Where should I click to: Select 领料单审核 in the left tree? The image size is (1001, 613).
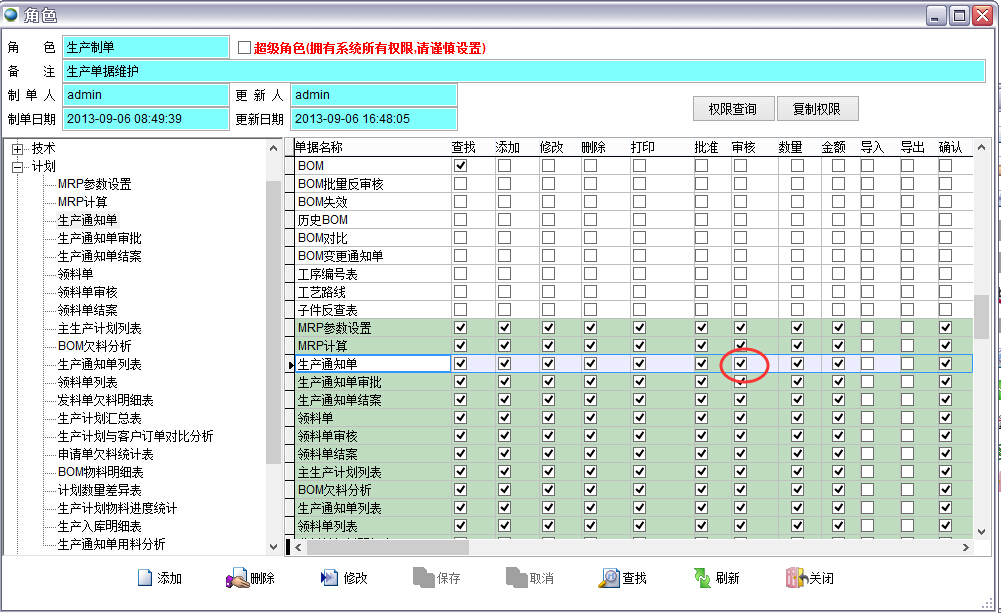88,292
